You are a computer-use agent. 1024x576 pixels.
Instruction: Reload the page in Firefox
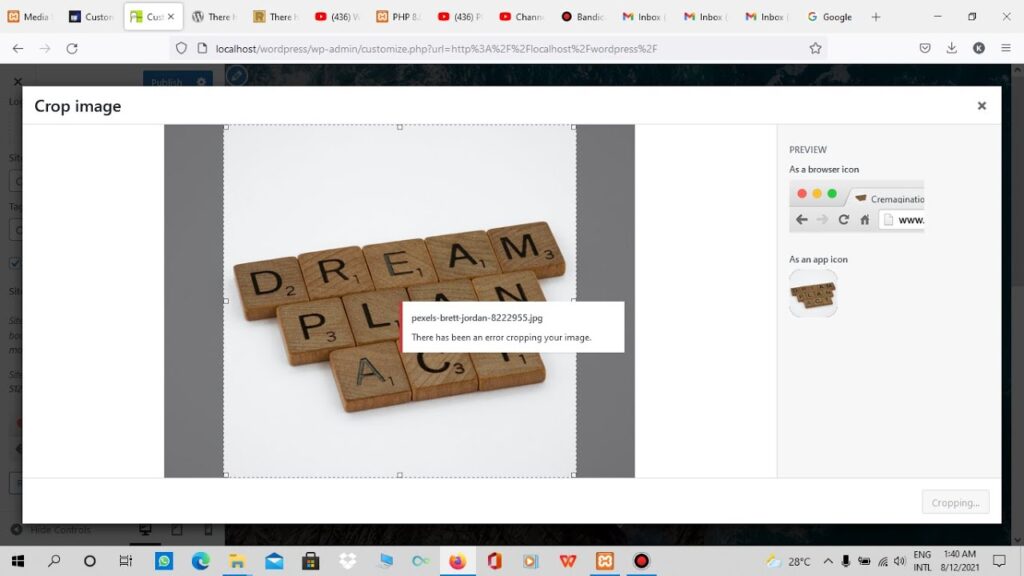point(72,48)
